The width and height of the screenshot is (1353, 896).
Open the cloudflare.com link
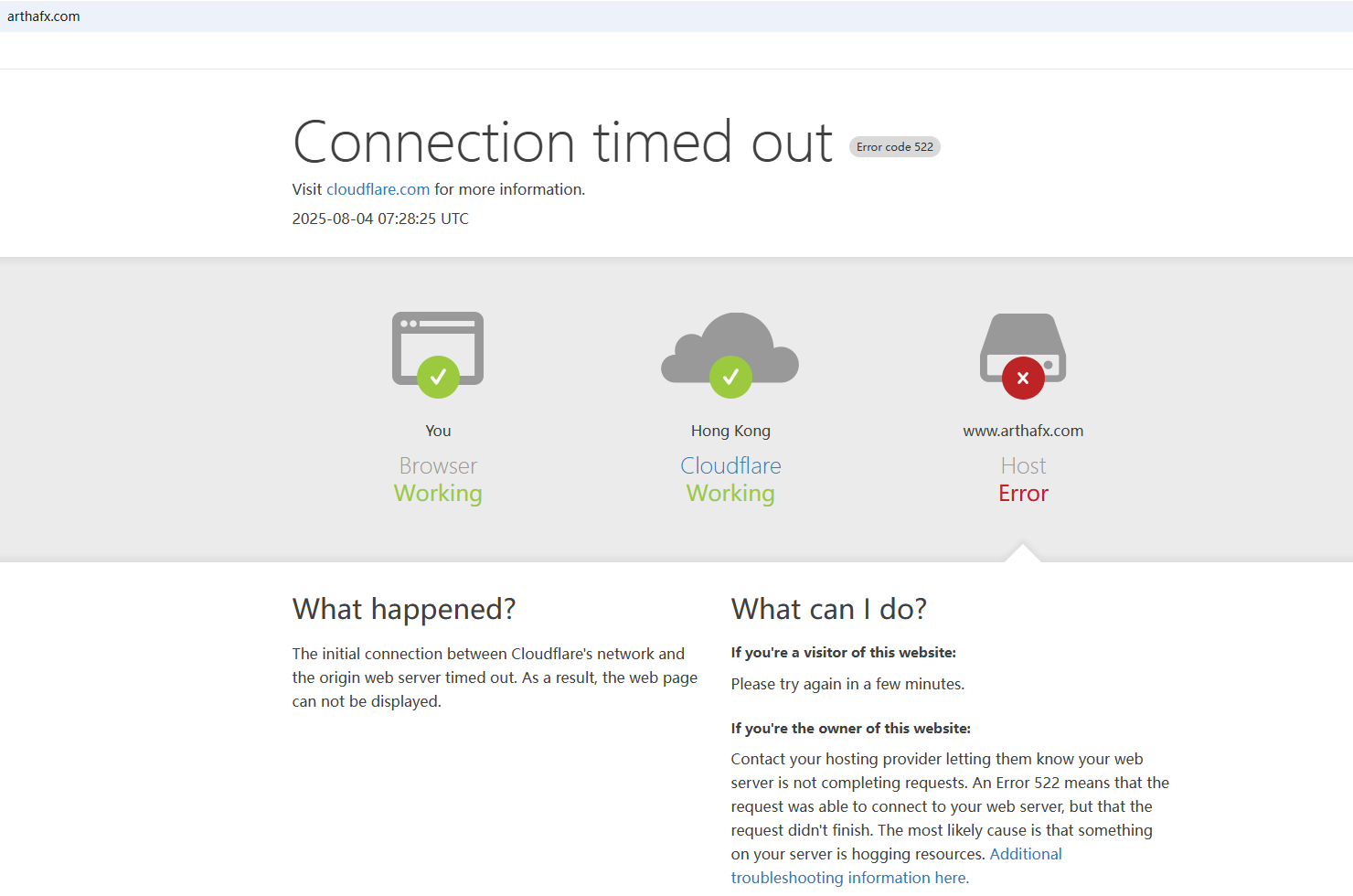coord(378,189)
